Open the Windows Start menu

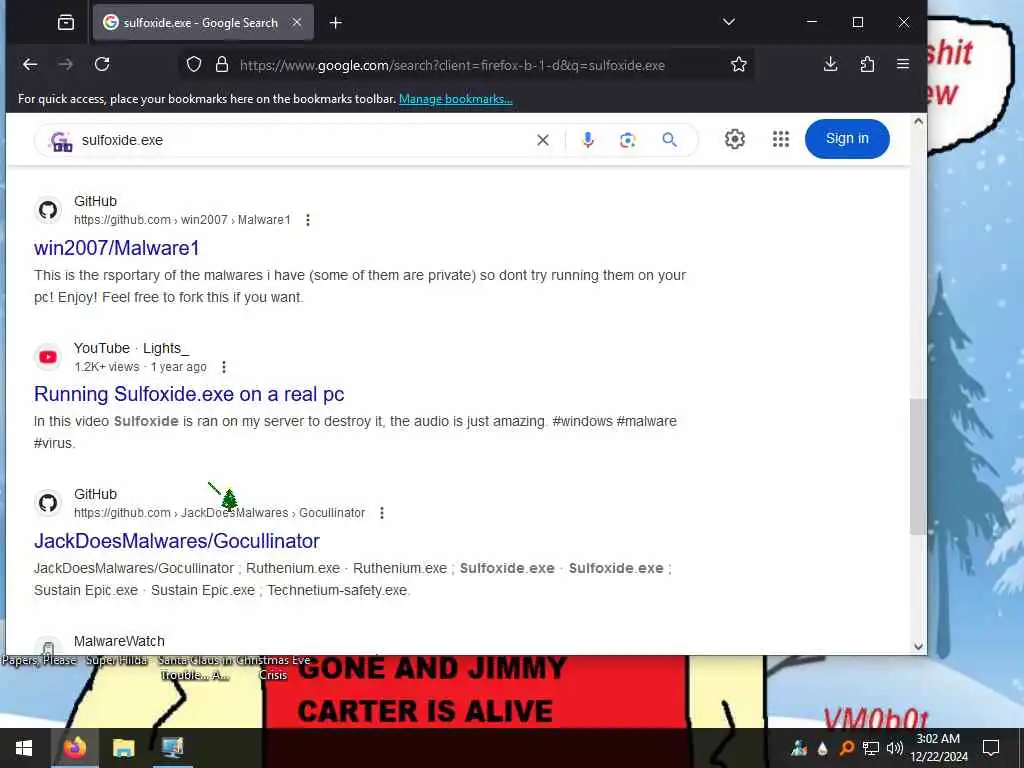(24, 748)
